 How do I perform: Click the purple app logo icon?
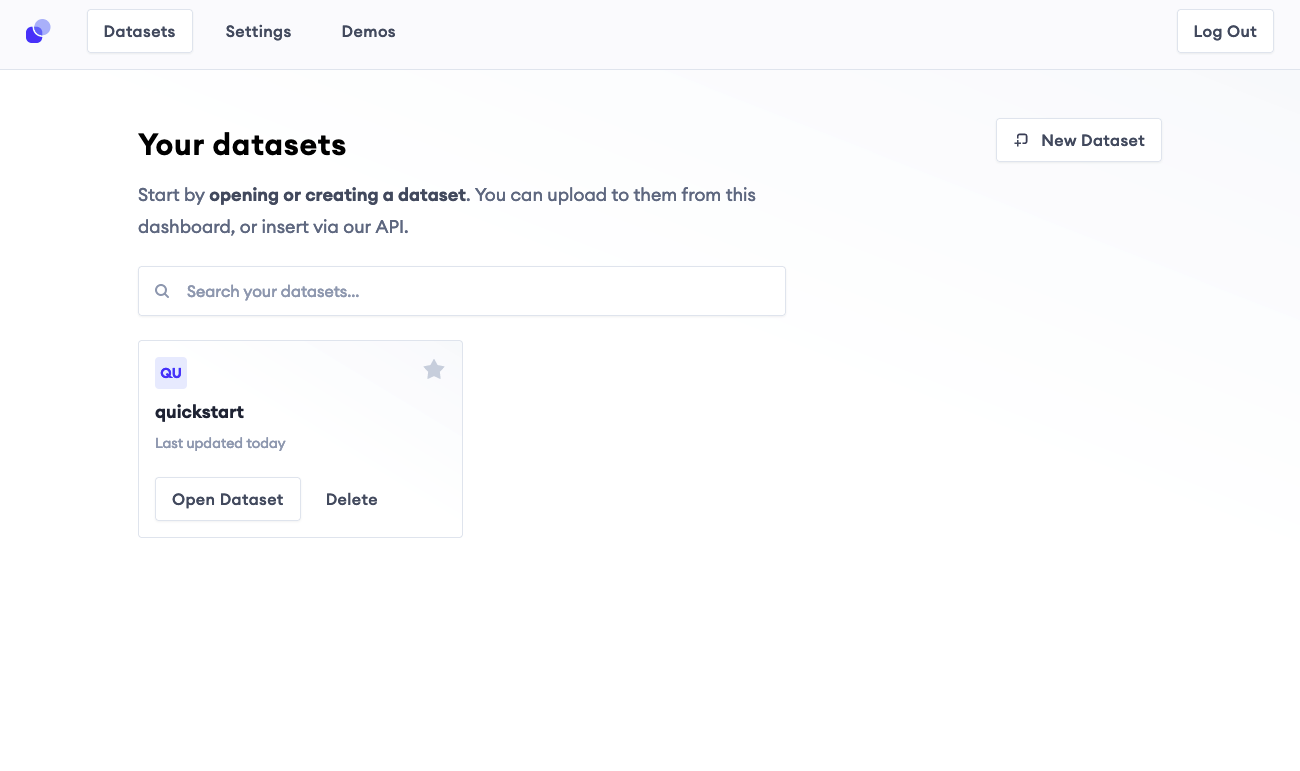[x=38, y=31]
